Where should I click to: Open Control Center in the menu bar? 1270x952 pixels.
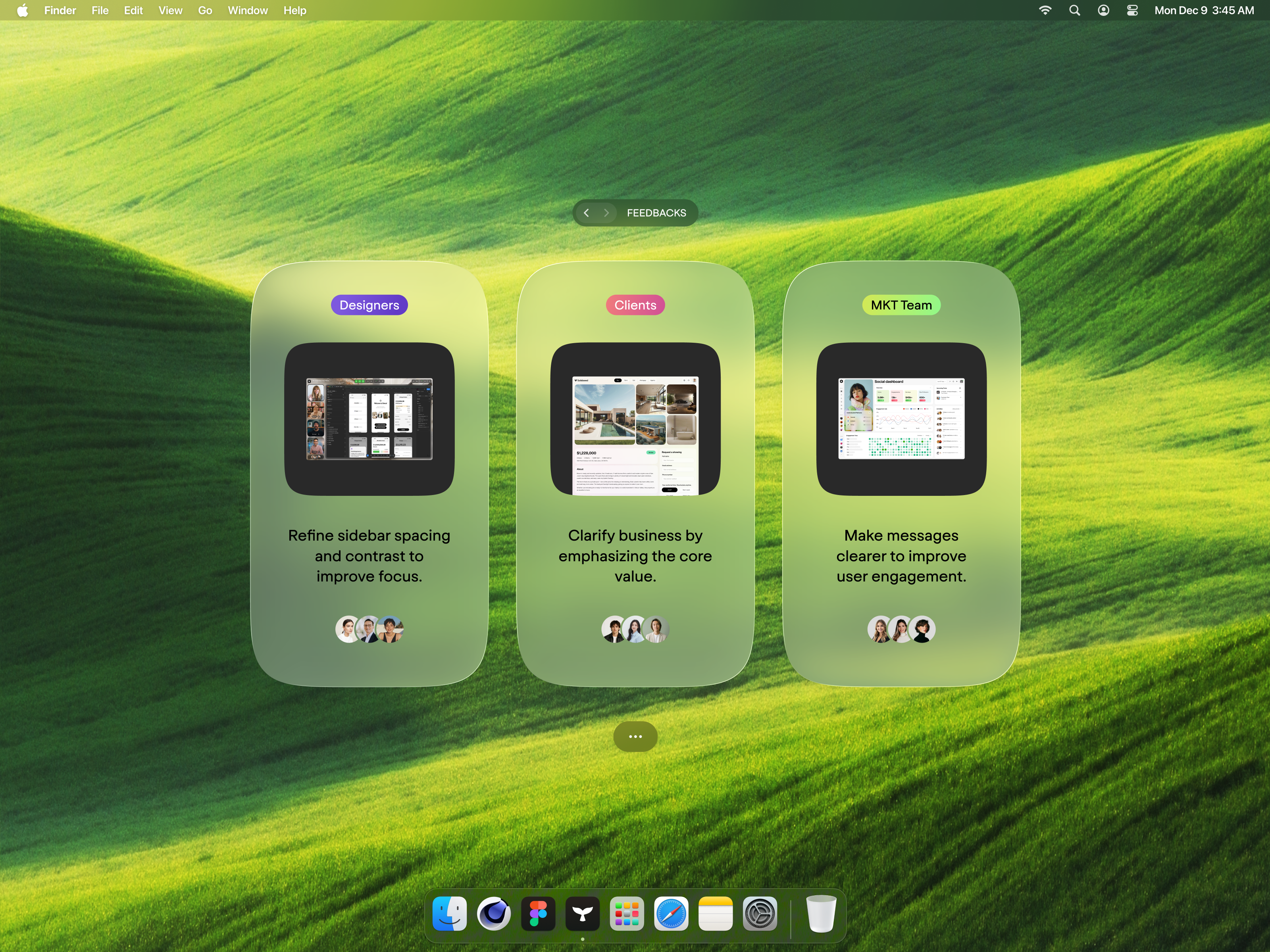1131,10
